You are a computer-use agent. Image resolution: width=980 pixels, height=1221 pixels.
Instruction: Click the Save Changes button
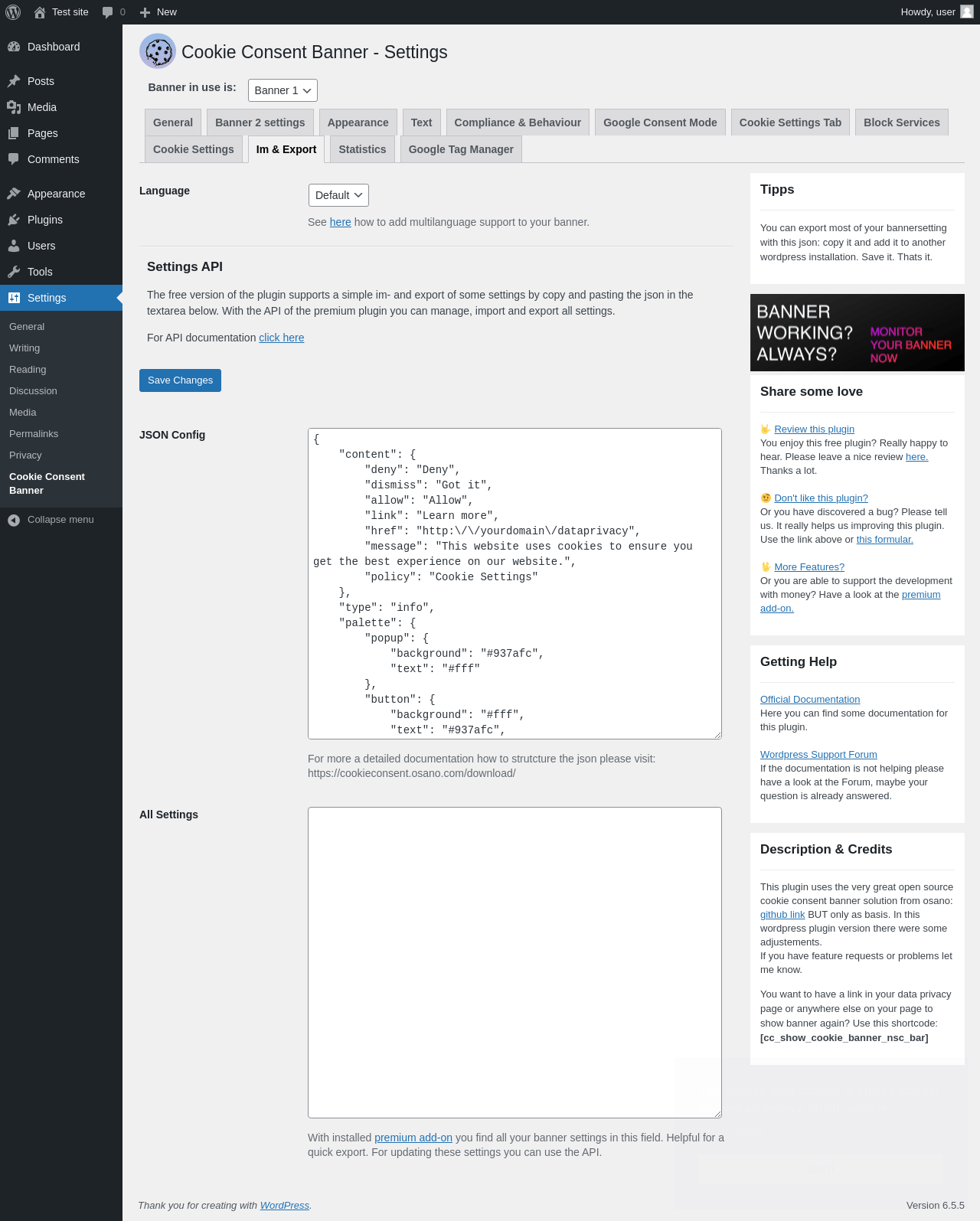point(180,380)
